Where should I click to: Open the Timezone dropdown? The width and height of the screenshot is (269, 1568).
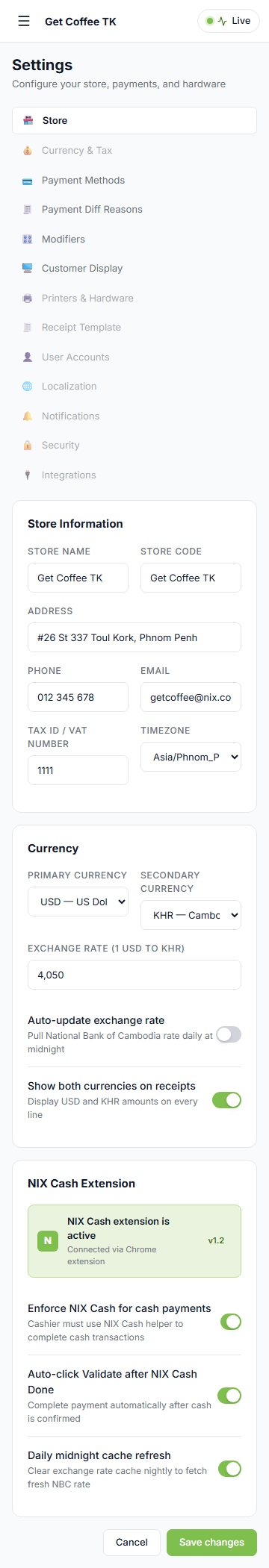click(x=191, y=757)
